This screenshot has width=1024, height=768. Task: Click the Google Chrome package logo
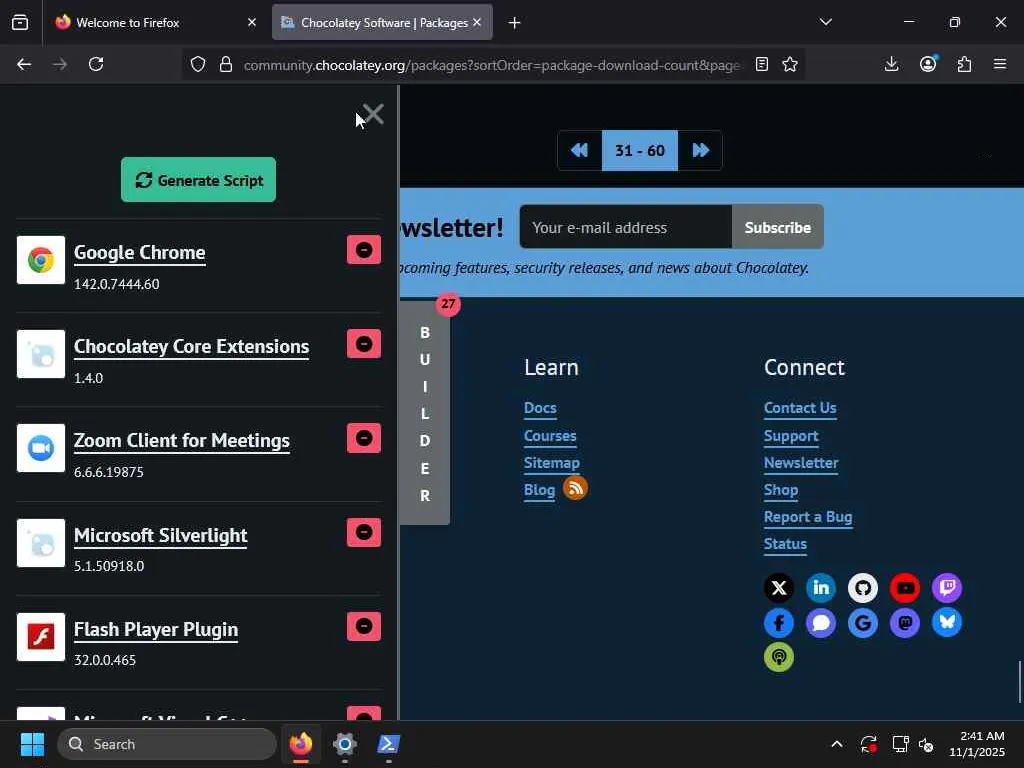pos(40,260)
